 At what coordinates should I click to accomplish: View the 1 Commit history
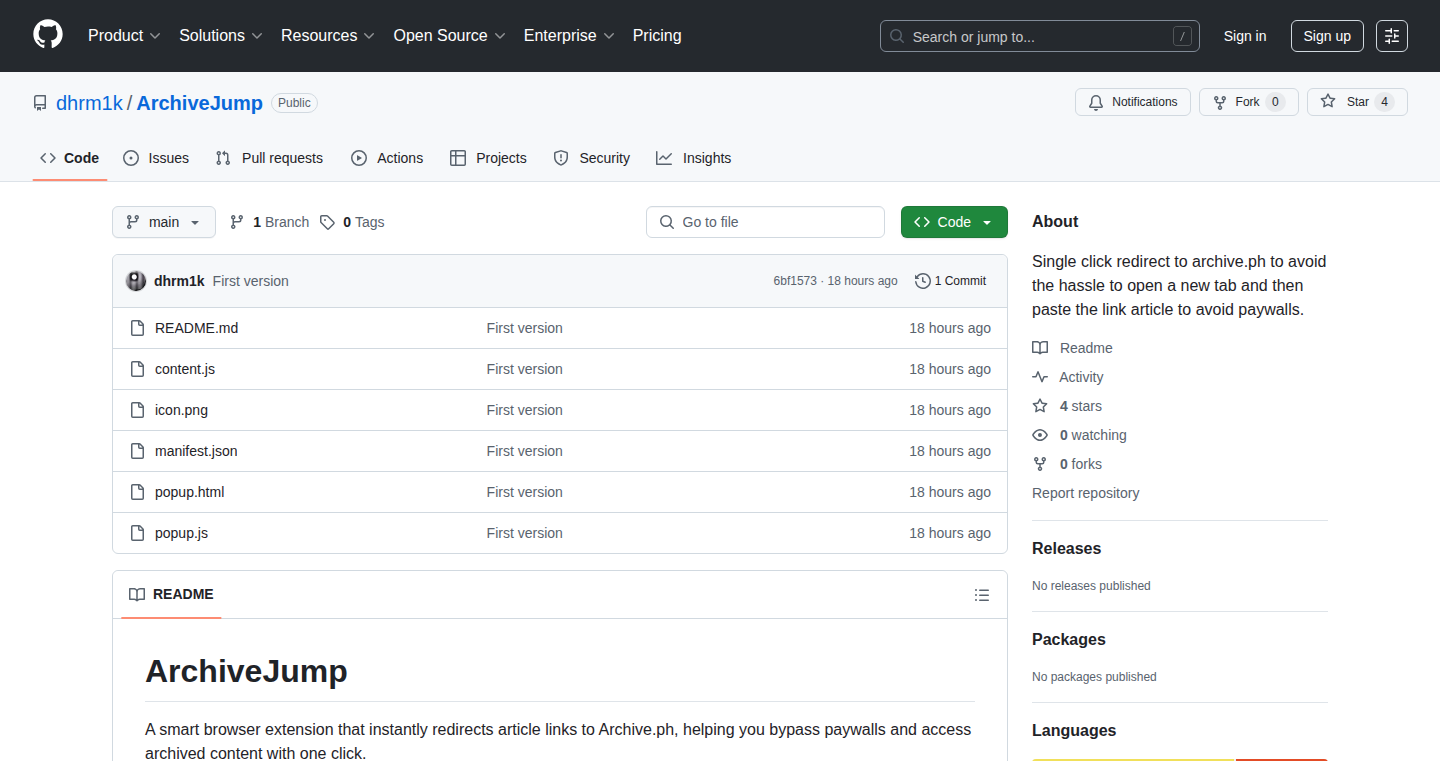951,281
